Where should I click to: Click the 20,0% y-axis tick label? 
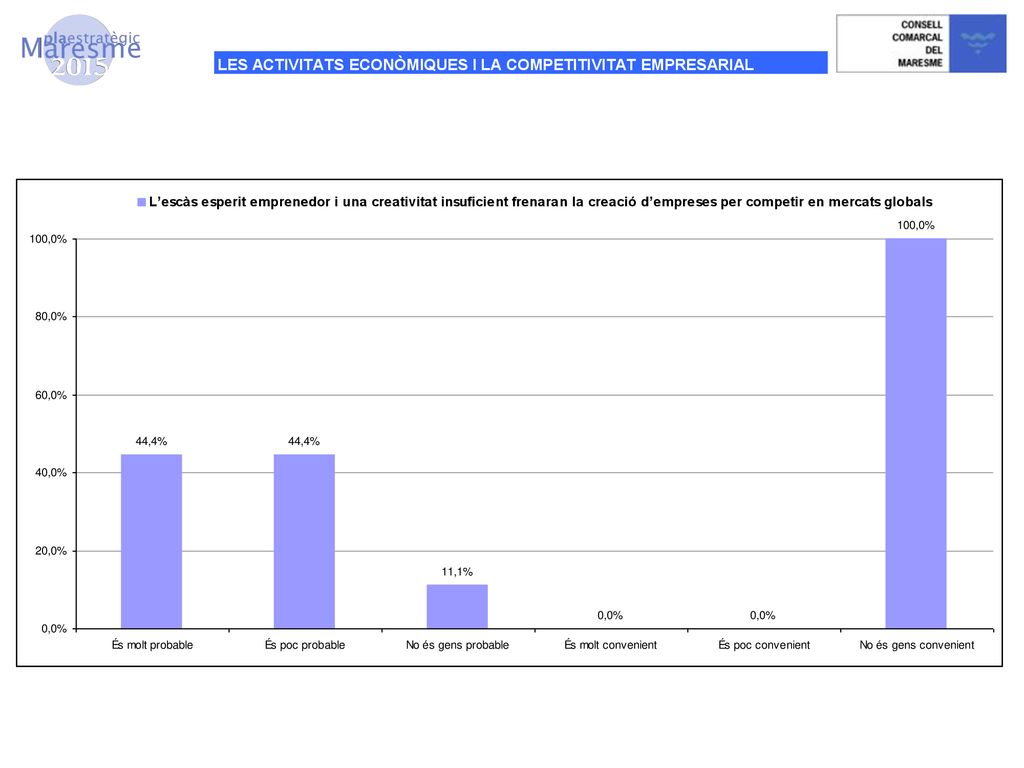tap(51, 551)
